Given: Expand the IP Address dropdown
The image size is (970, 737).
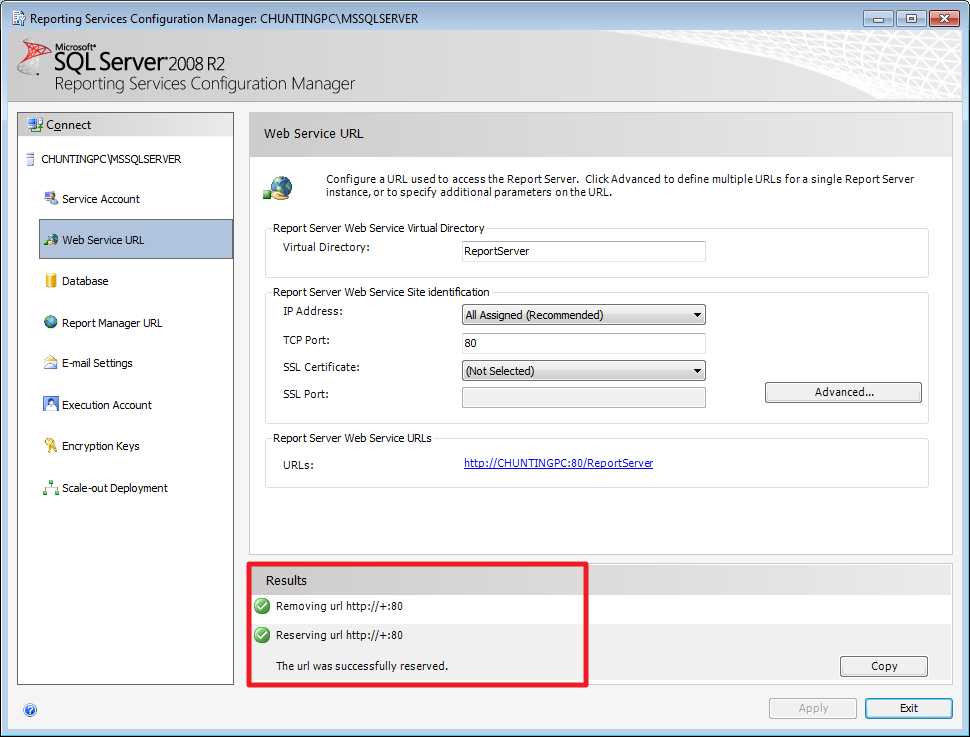Looking at the screenshot, I should click(x=583, y=315).
